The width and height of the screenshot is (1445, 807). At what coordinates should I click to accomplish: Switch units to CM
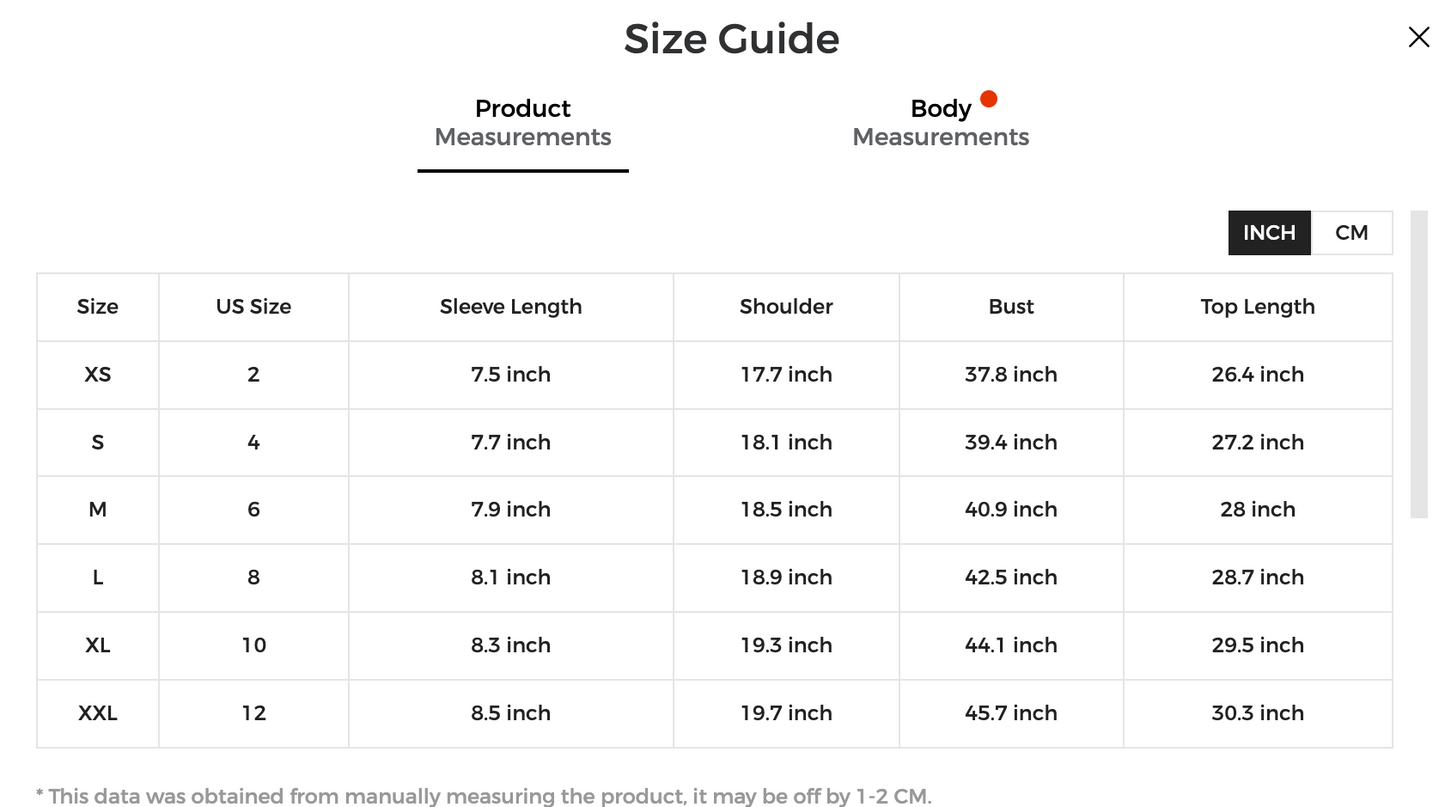coord(1351,233)
